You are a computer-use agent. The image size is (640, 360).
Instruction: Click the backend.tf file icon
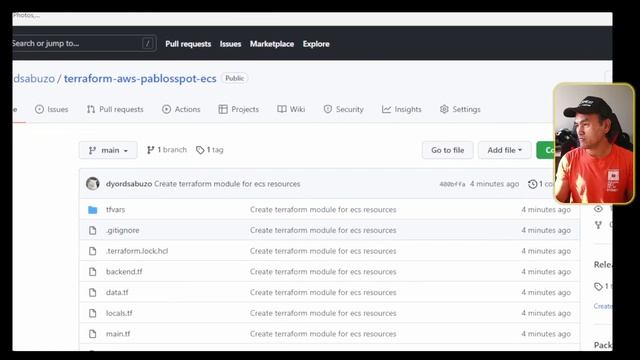point(93,272)
